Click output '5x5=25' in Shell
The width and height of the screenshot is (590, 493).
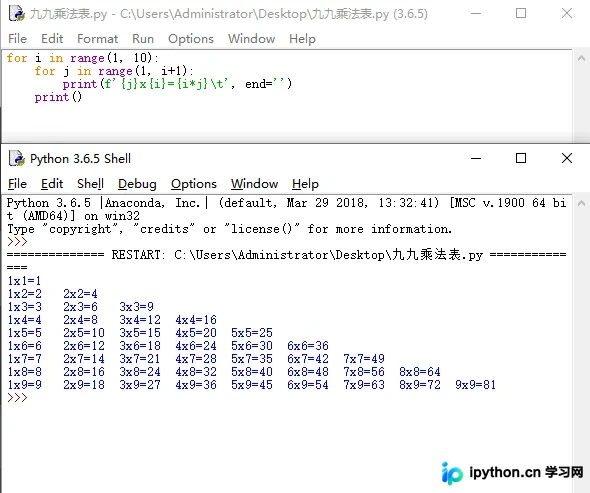coord(252,333)
